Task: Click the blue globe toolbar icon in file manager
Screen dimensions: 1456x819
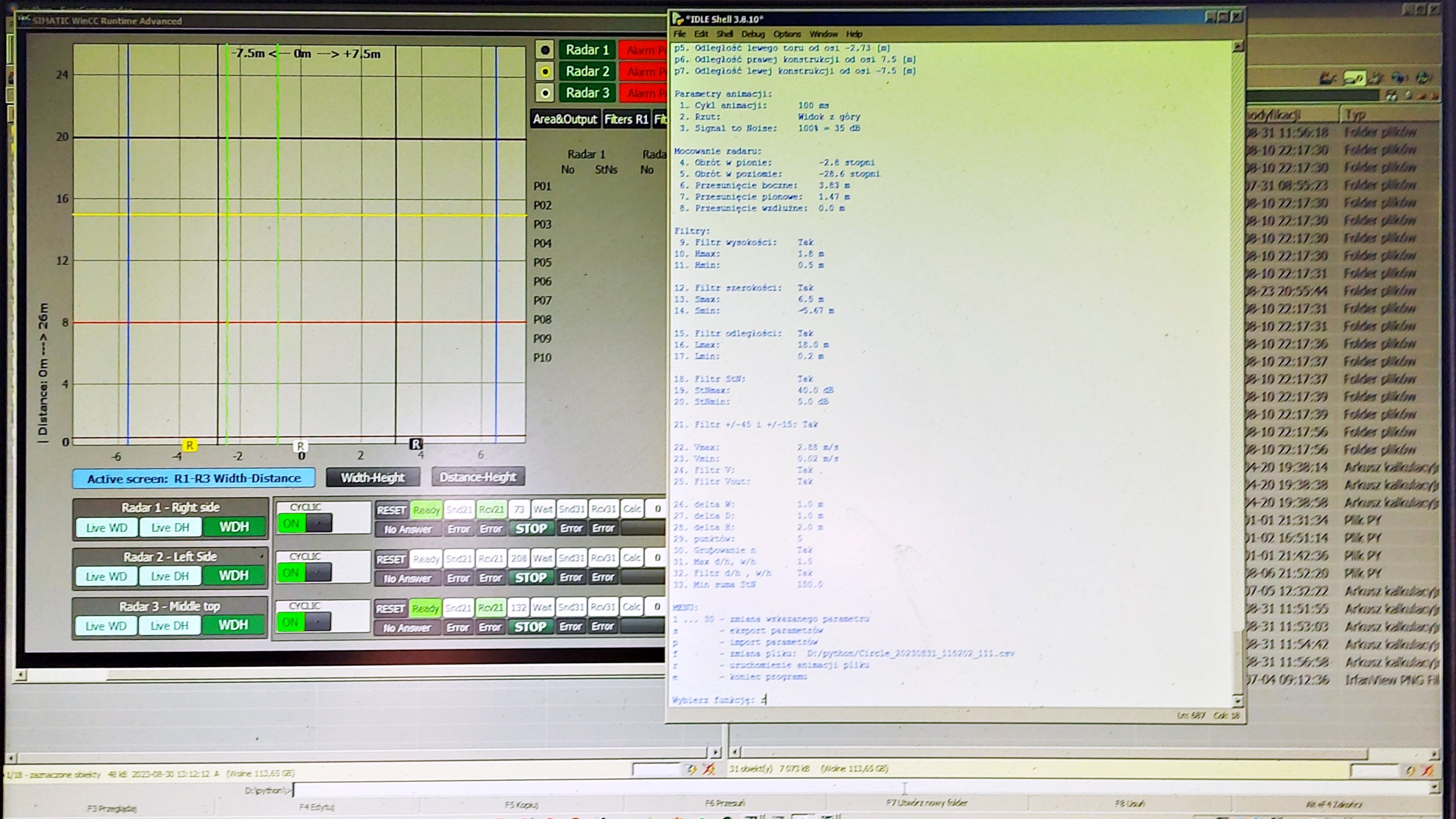Action: point(1400,78)
